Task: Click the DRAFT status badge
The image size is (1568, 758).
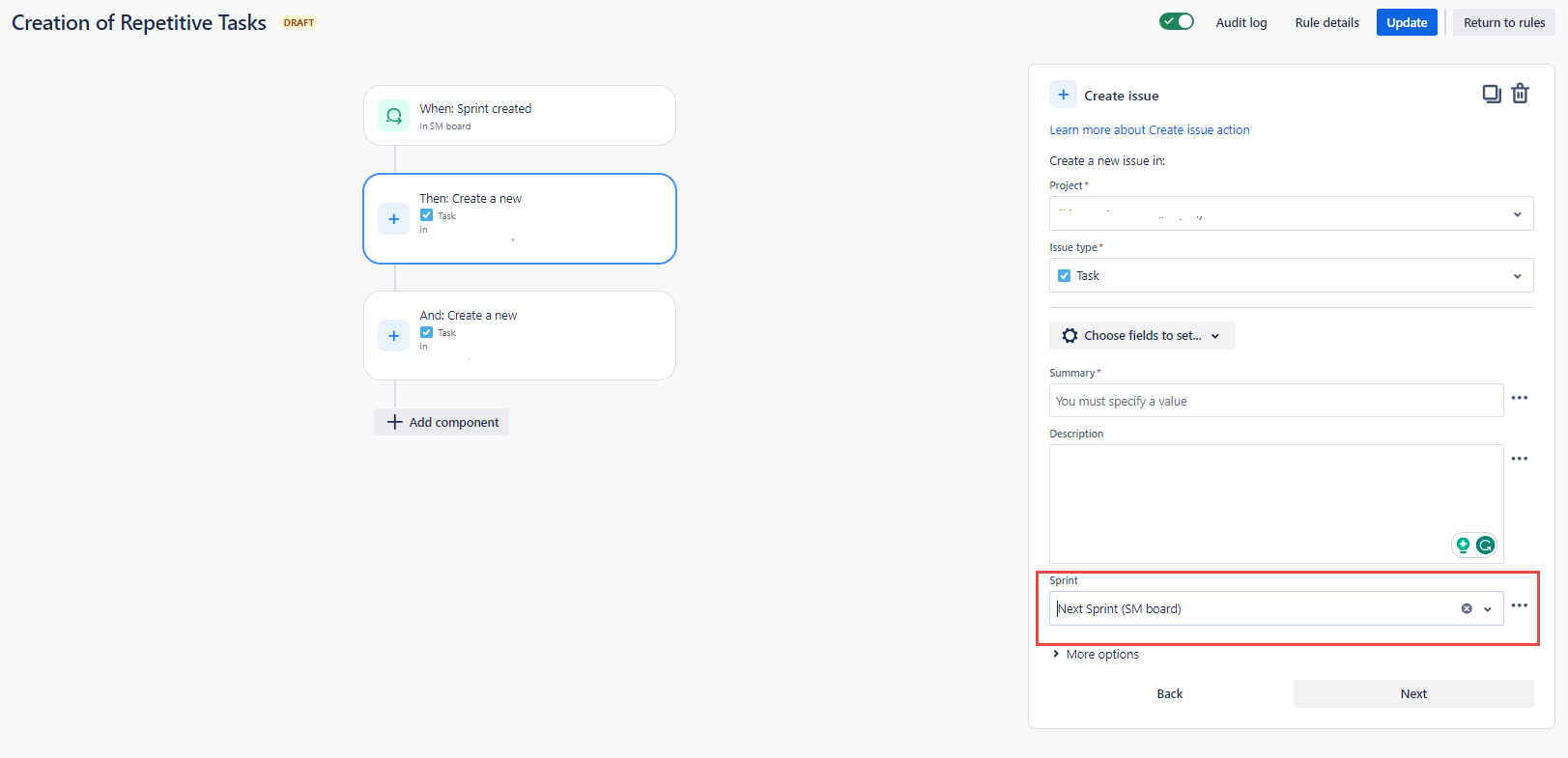Action: click(x=299, y=22)
